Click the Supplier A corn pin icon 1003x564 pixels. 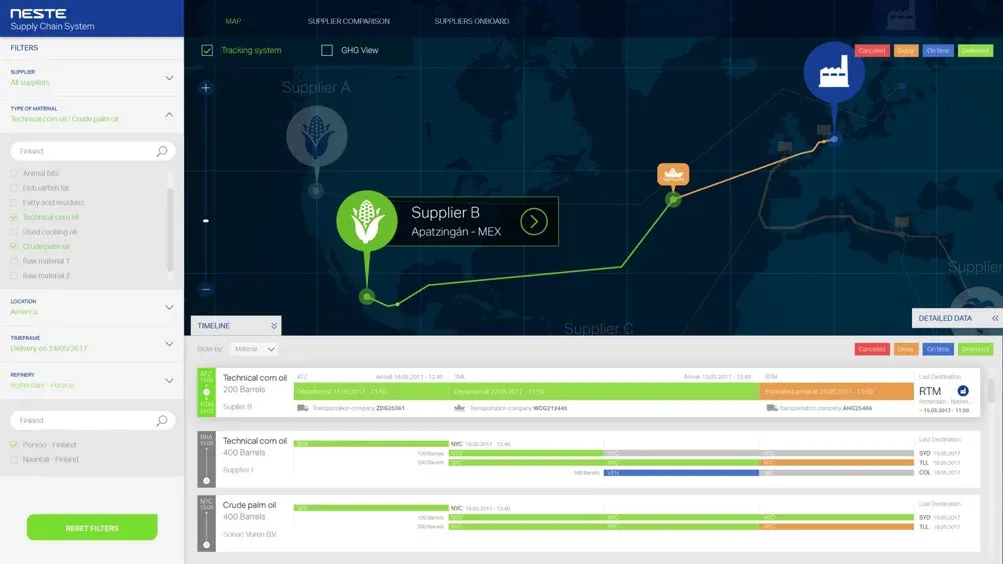coord(317,136)
